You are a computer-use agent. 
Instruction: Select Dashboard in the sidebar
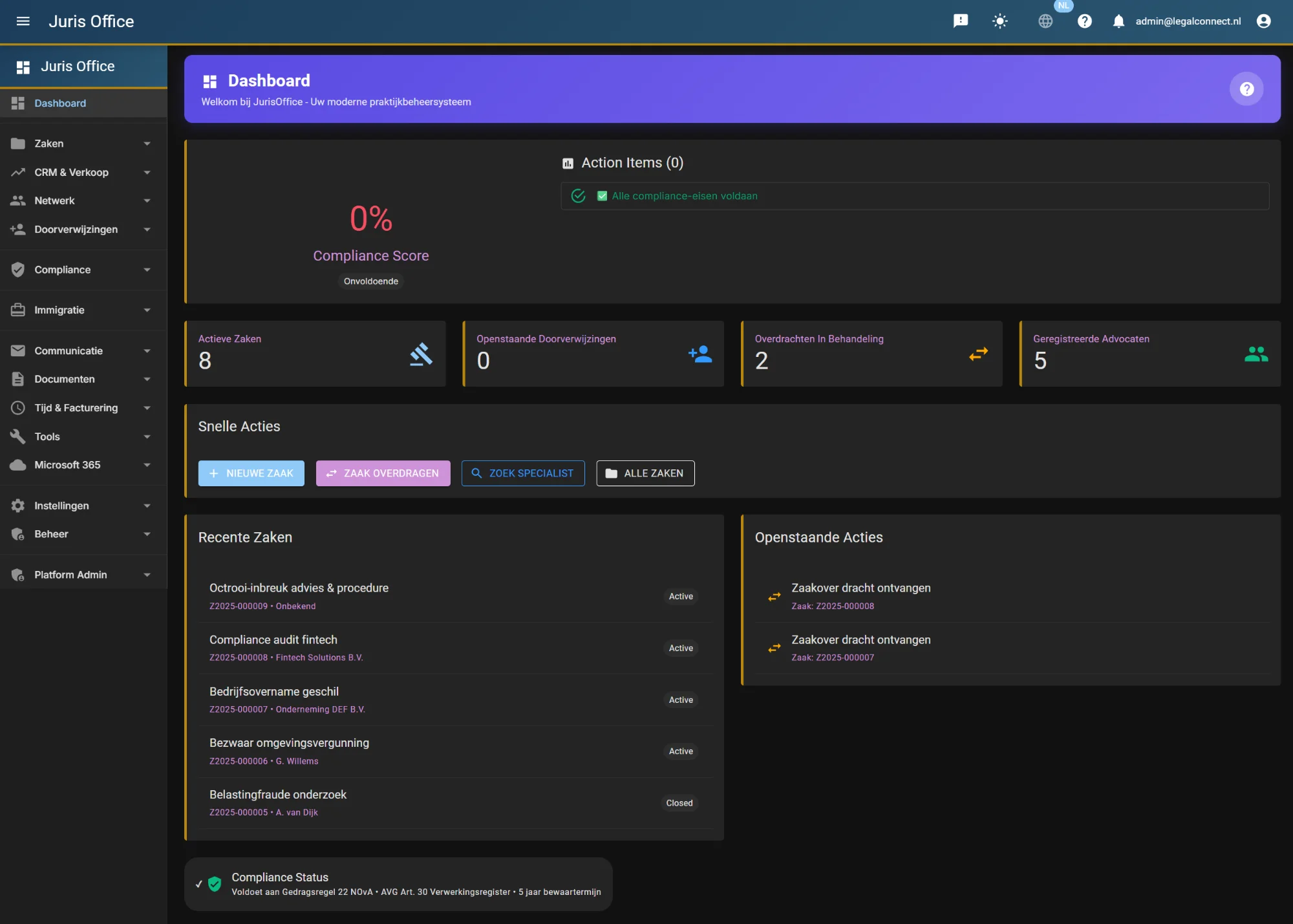pos(60,103)
